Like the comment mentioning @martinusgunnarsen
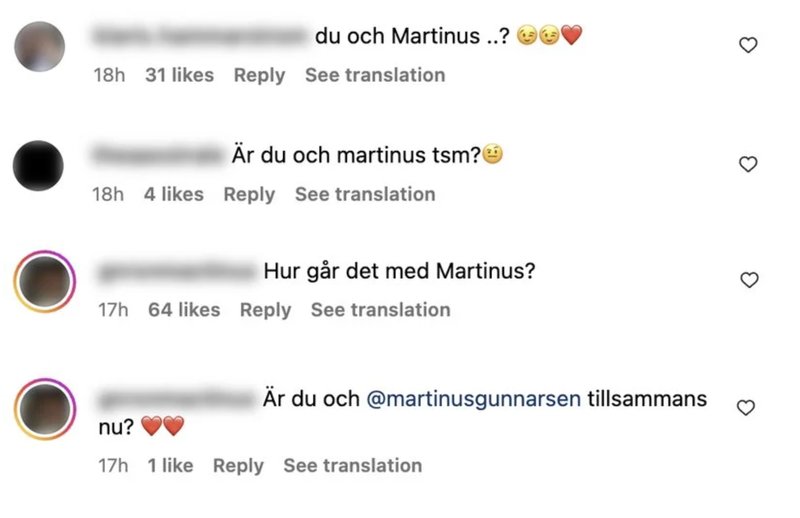Viewport: 800px width, 518px height. tap(746, 407)
